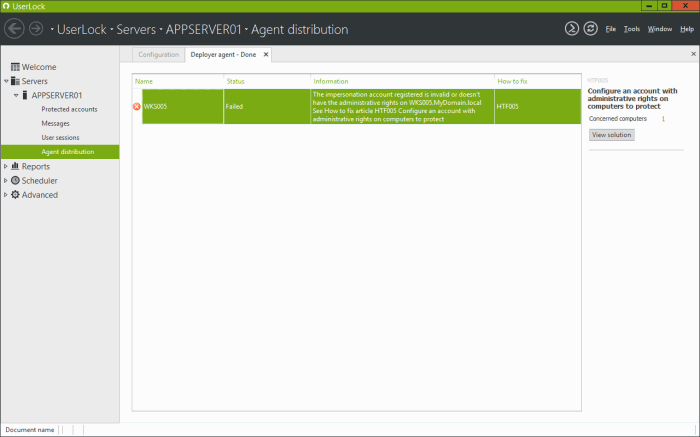Switch to the Configuration tab
The width and height of the screenshot is (700, 437).
(x=158, y=54)
